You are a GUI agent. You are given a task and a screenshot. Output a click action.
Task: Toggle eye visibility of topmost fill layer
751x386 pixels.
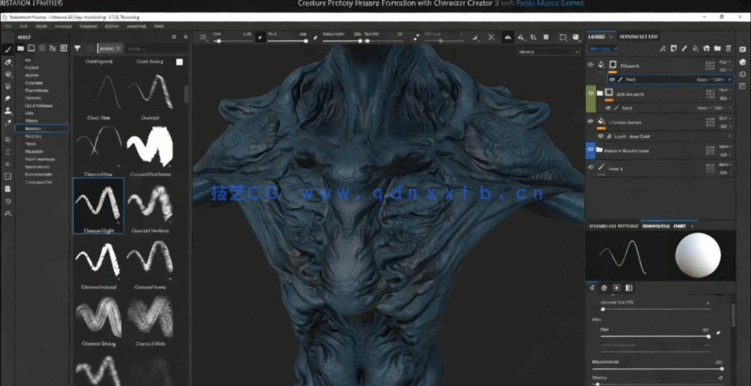[x=591, y=65]
